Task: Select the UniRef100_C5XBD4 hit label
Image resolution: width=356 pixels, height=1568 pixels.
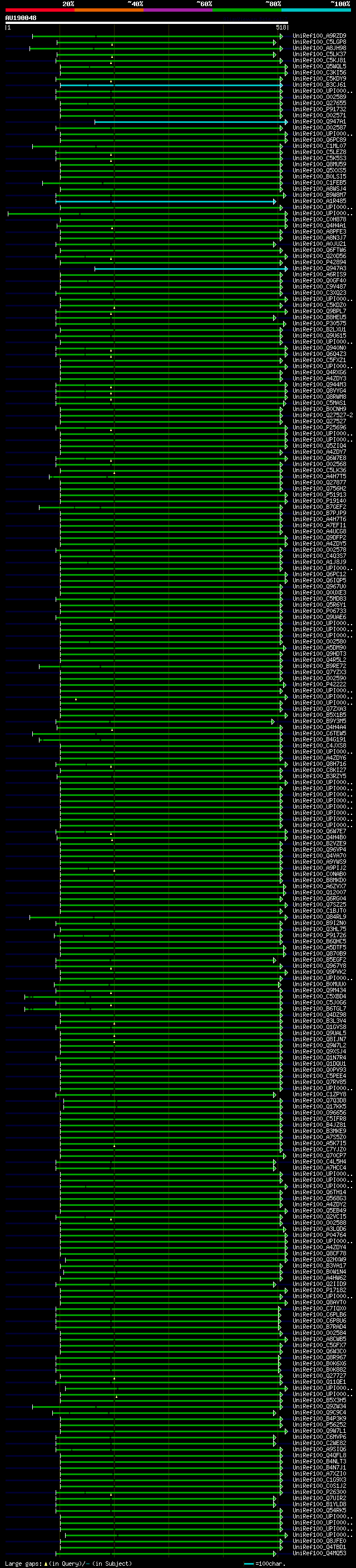Action: 319,997
